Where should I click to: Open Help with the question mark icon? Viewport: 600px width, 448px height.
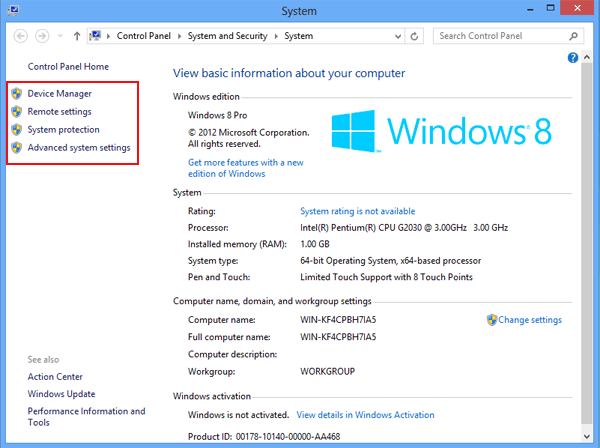click(x=573, y=58)
